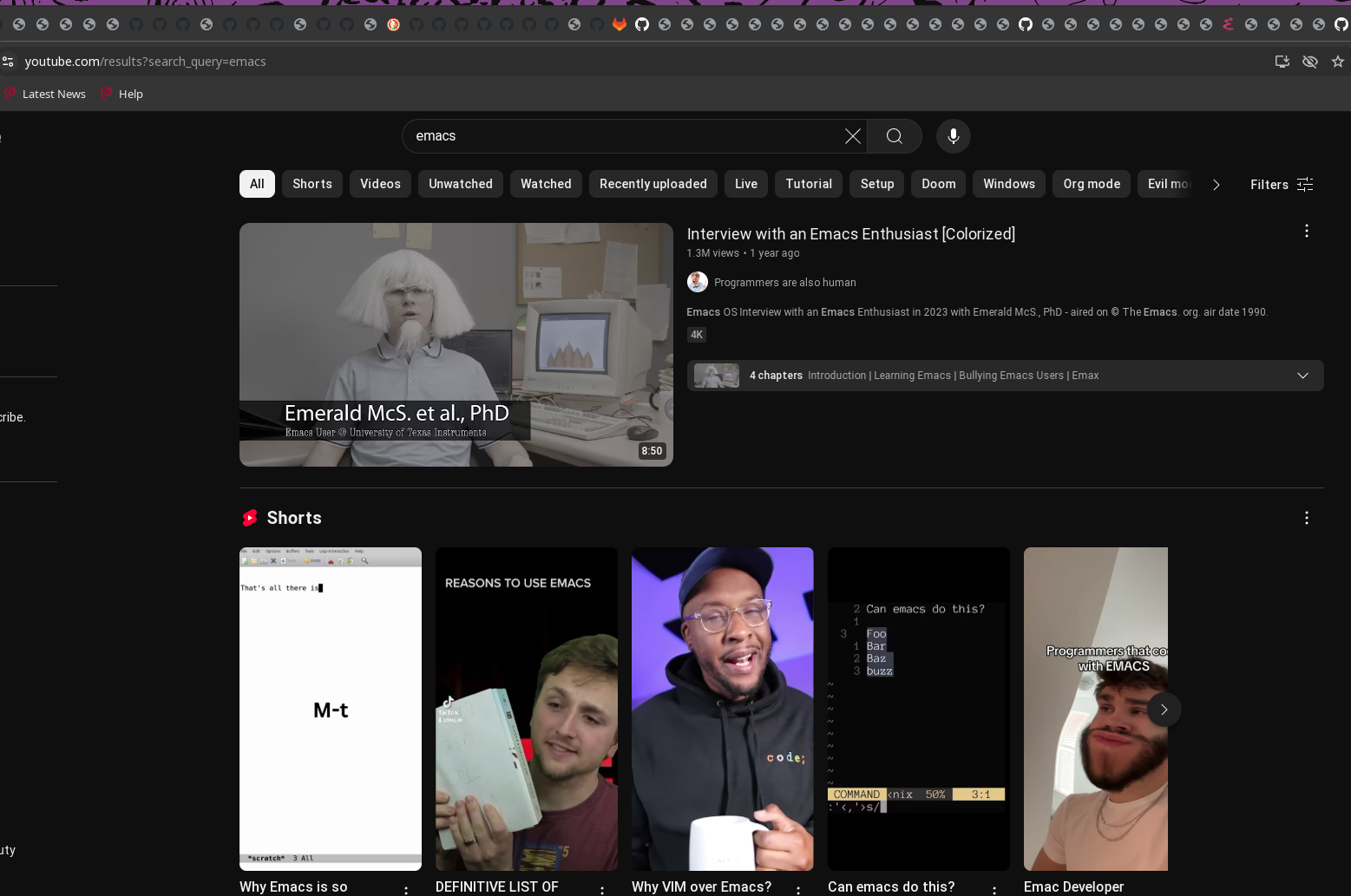
Task: Click the Programmers are also human avatar
Action: 697,282
